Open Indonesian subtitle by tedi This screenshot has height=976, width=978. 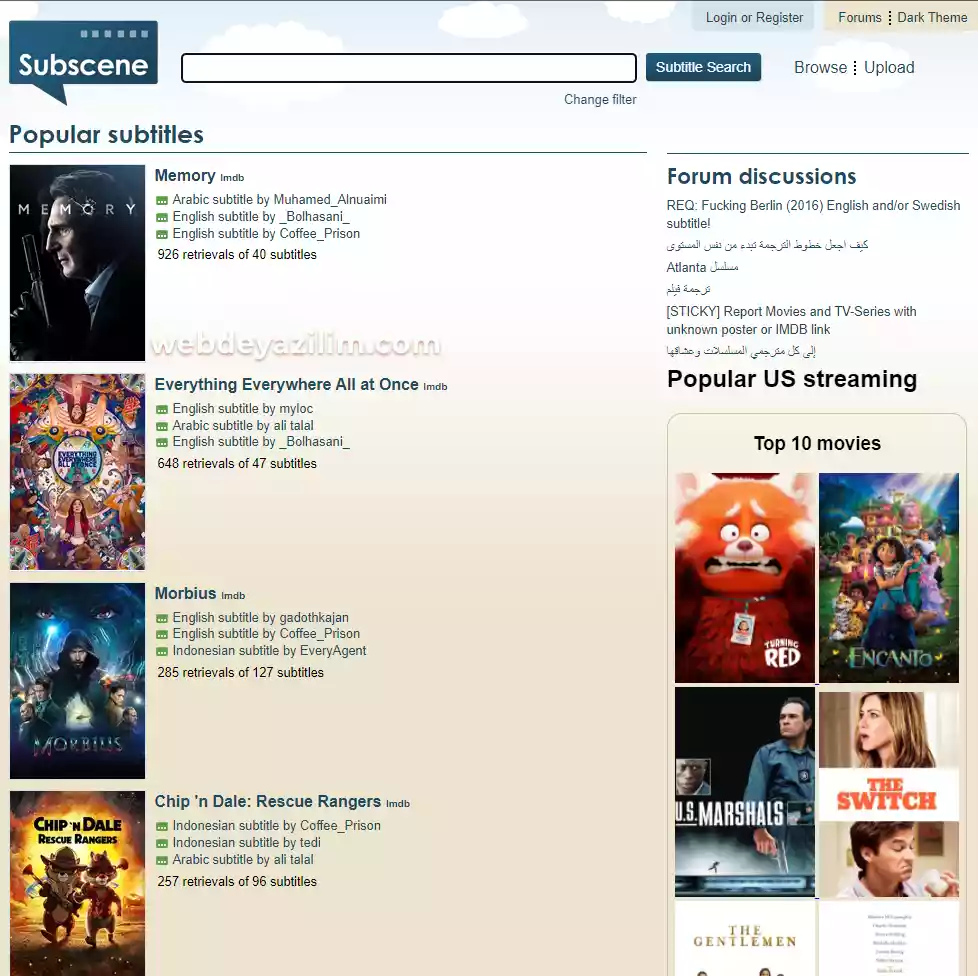246,843
